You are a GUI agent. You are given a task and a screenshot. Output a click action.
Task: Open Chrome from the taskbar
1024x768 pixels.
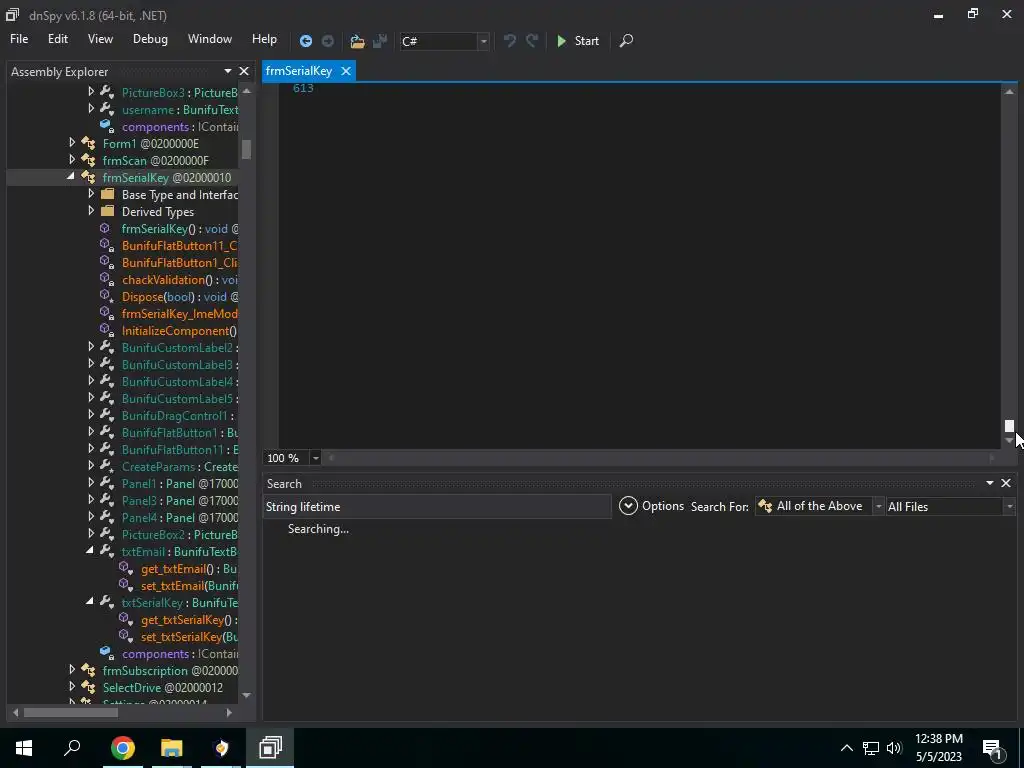(x=122, y=748)
